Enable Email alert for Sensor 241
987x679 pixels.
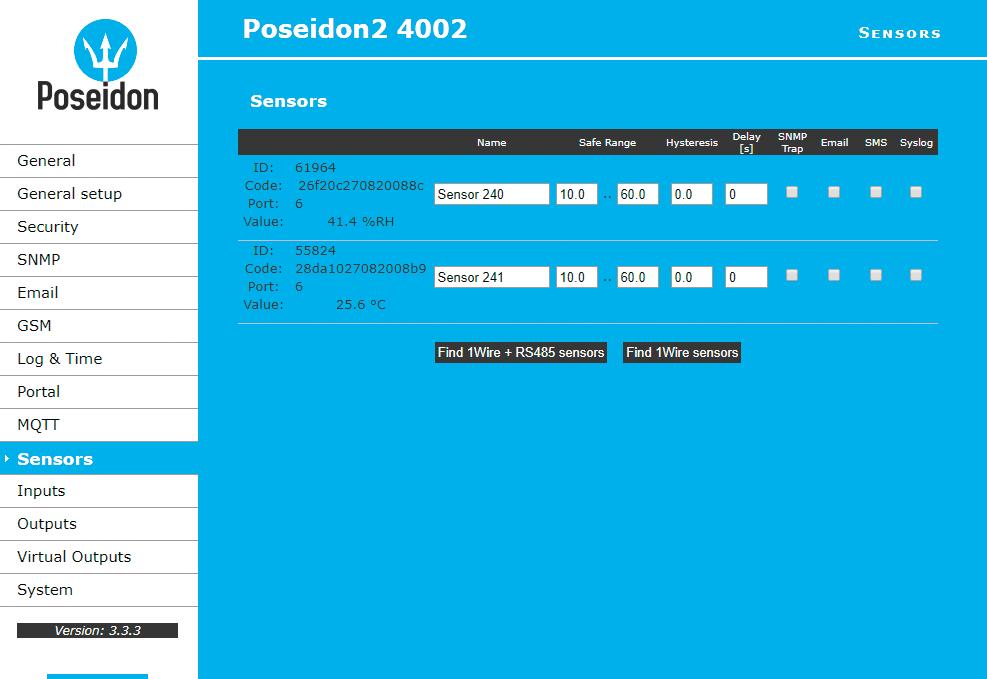click(834, 275)
